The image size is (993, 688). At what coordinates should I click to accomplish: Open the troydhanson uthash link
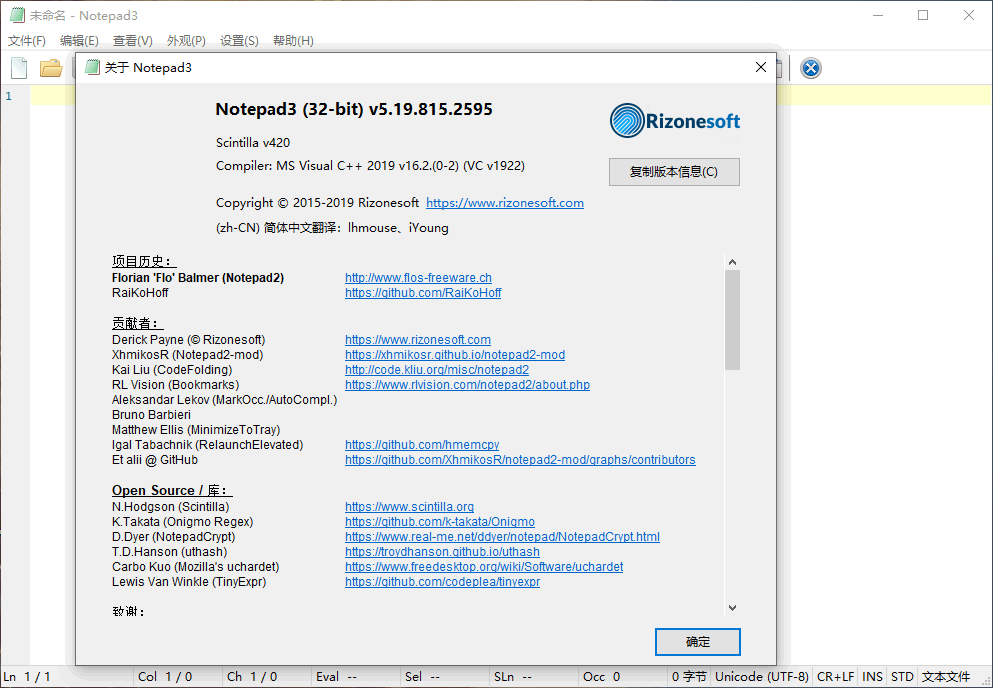click(x=442, y=552)
